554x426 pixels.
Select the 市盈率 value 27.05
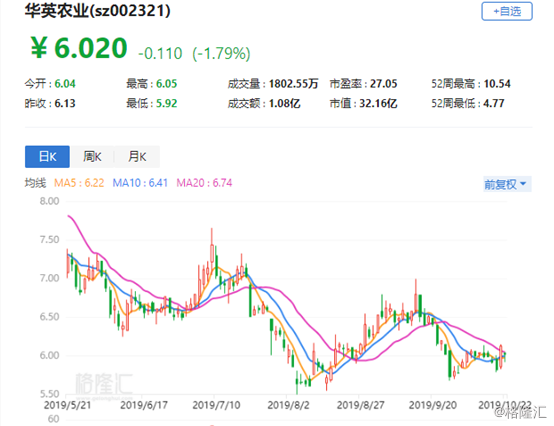pyautogui.click(x=383, y=84)
